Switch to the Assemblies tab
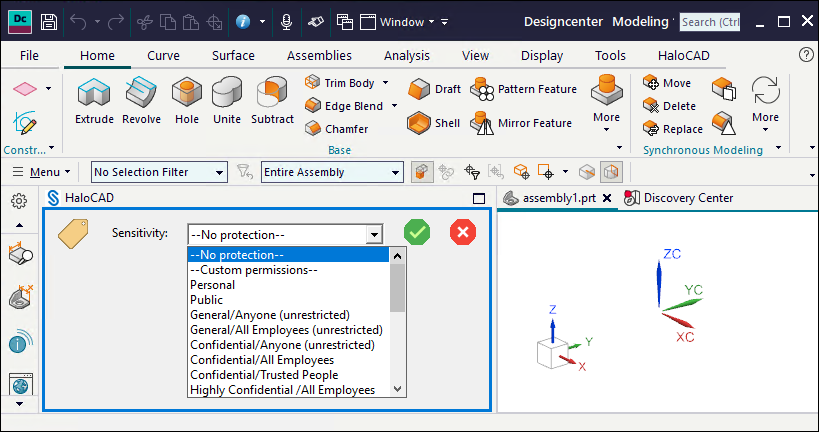This screenshot has height=432, width=819. tap(319, 55)
